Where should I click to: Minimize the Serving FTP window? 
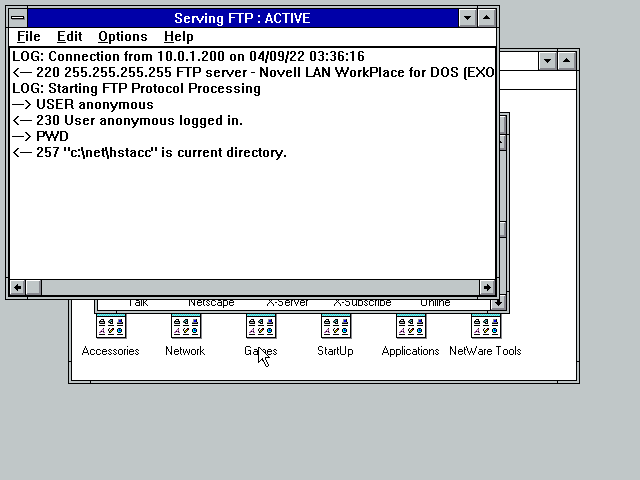click(x=468, y=18)
